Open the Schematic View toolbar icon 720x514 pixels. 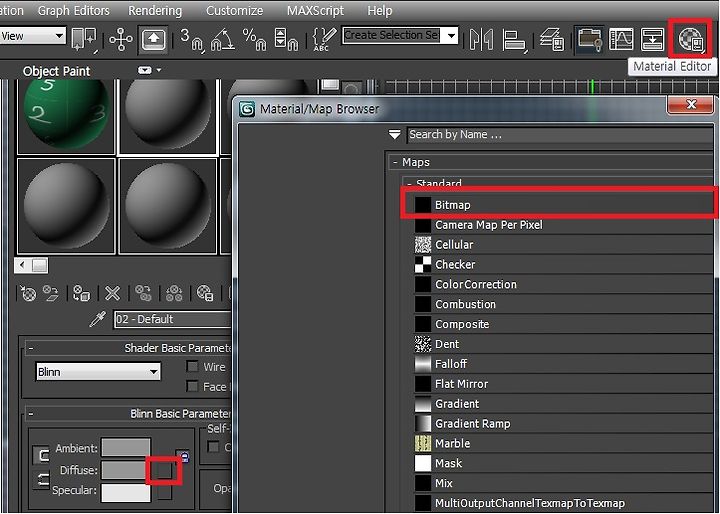(x=652, y=39)
